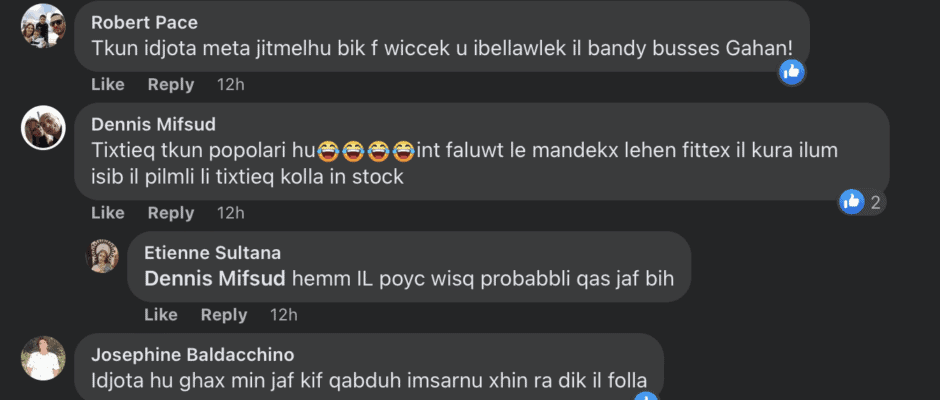Open Etienne Sultana's profile avatar
Viewport: 940px width, 400px height.
[x=102, y=256]
